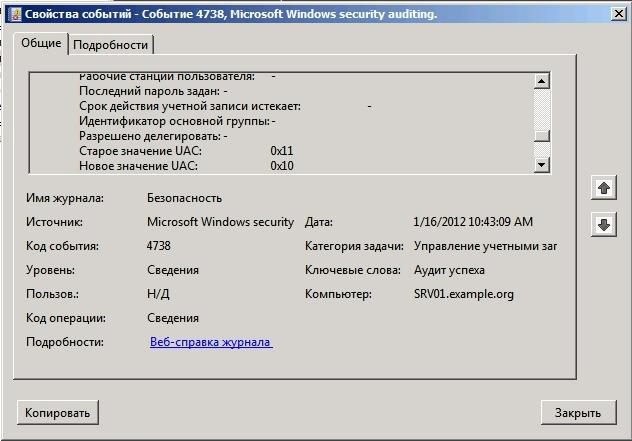
Task: Close the event properties window with X
Action: [x=618, y=14]
